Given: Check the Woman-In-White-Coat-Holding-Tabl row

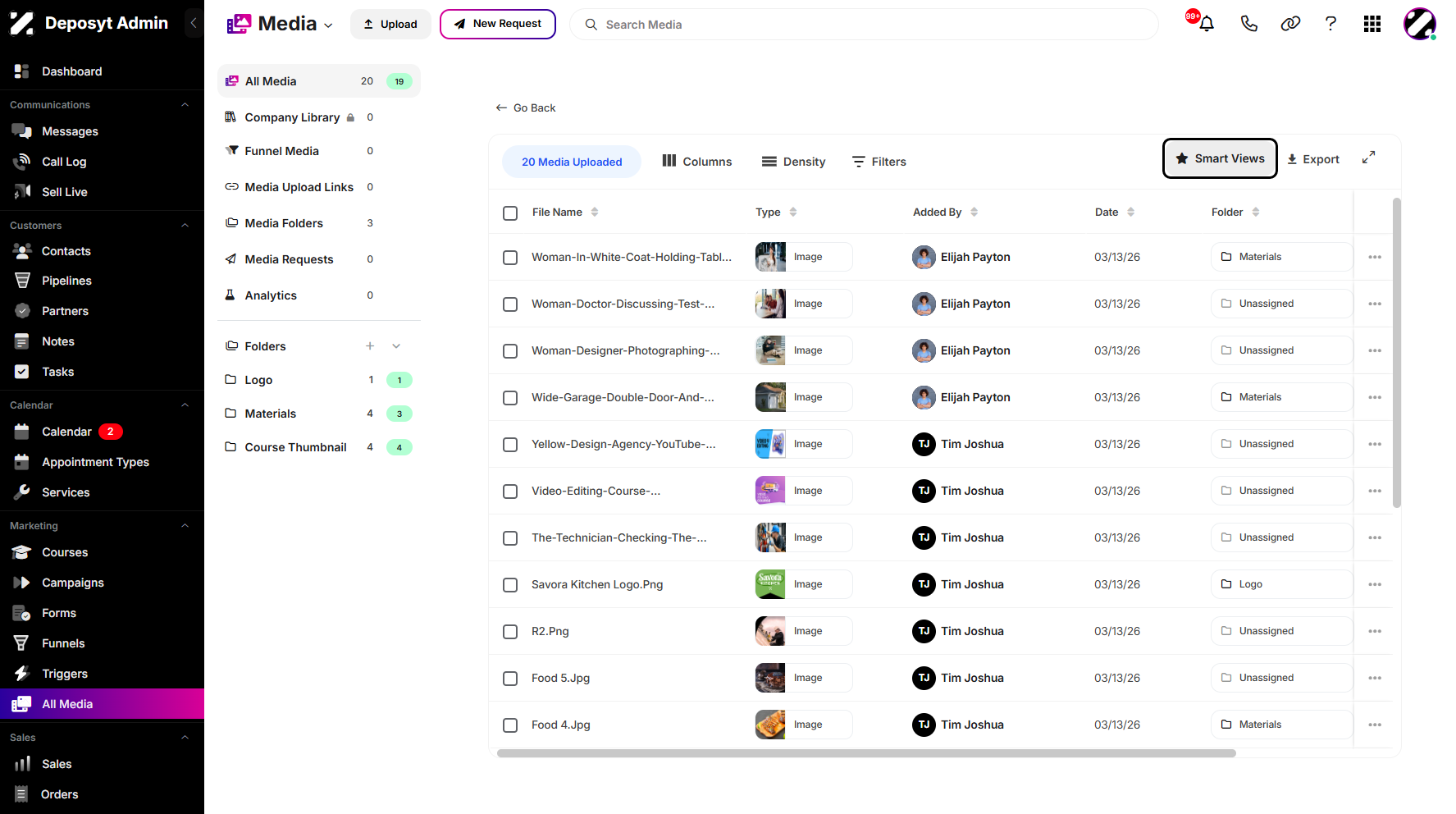Looking at the screenshot, I should click(x=510, y=258).
